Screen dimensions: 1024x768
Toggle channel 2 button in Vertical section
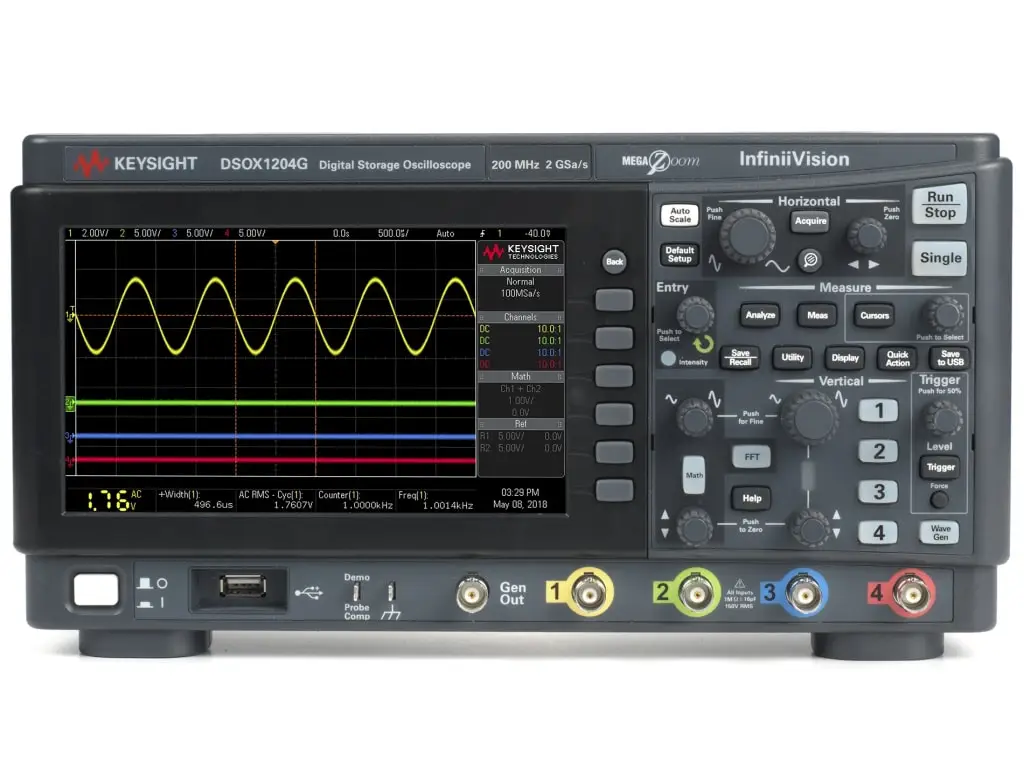pyautogui.click(x=878, y=451)
